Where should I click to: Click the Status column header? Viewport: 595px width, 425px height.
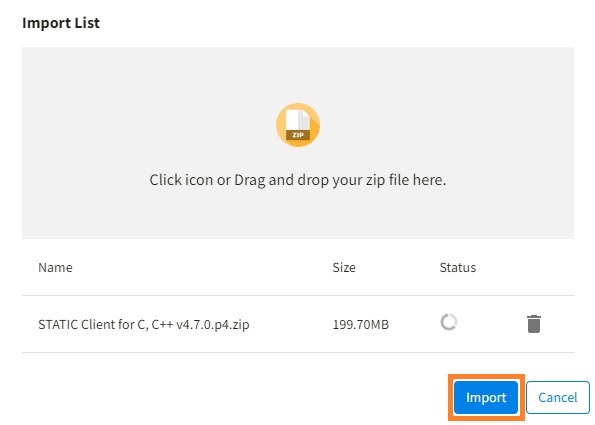click(x=458, y=268)
